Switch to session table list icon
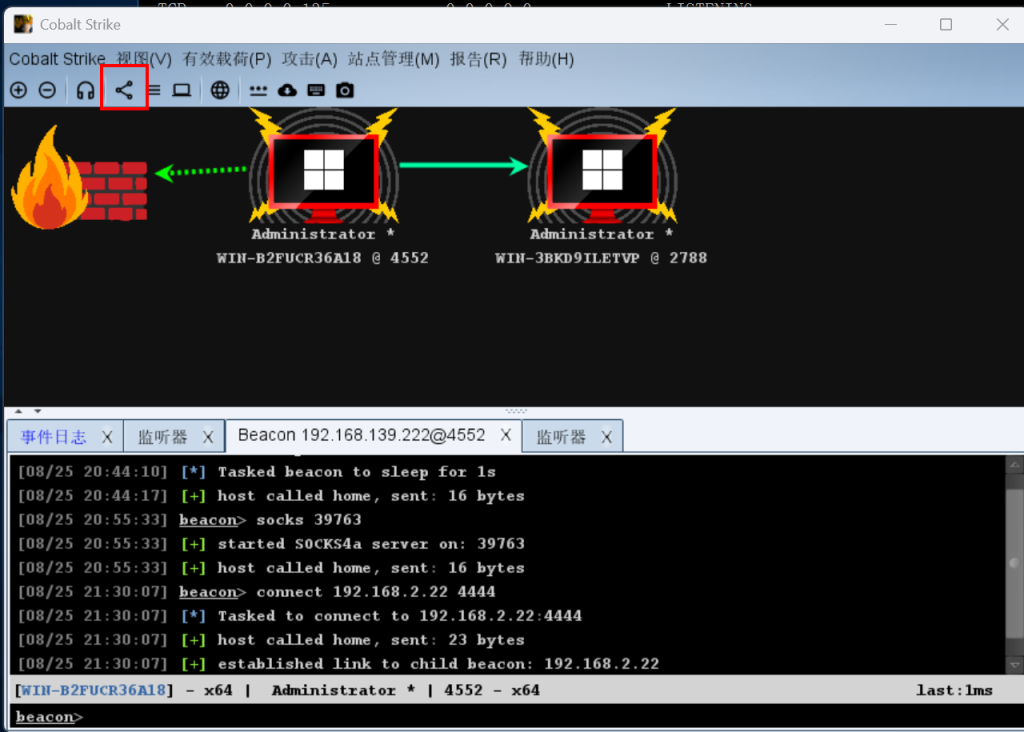The height and width of the screenshot is (732, 1024). click(x=155, y=90)
